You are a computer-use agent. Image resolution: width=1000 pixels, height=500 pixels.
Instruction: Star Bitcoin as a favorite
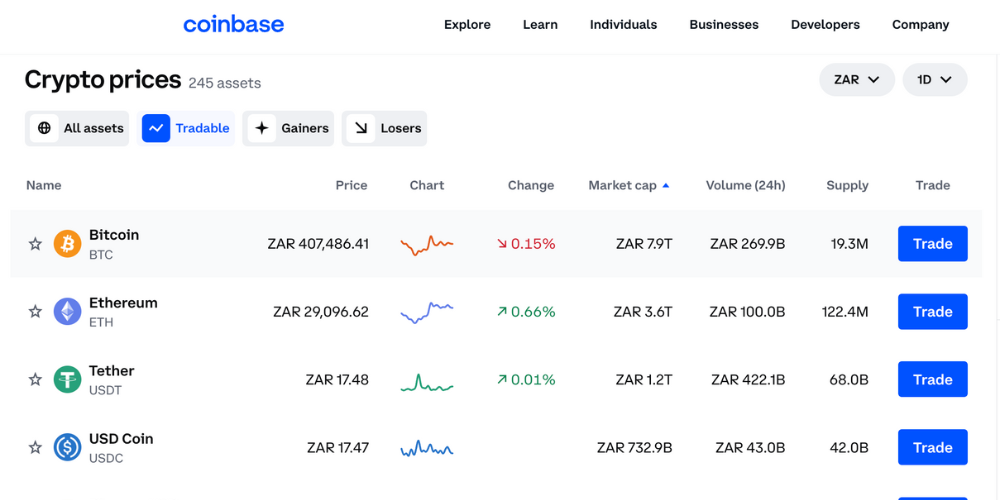pyautogui.click(x=35, y=244)
